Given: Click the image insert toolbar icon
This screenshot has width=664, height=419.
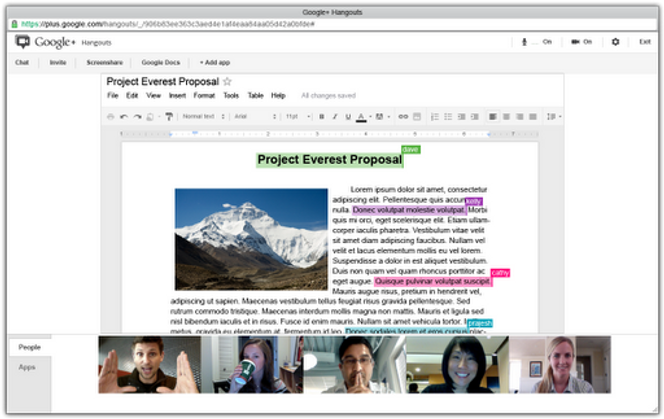Looking at the screenshot, I should click(x=379, y=117).
